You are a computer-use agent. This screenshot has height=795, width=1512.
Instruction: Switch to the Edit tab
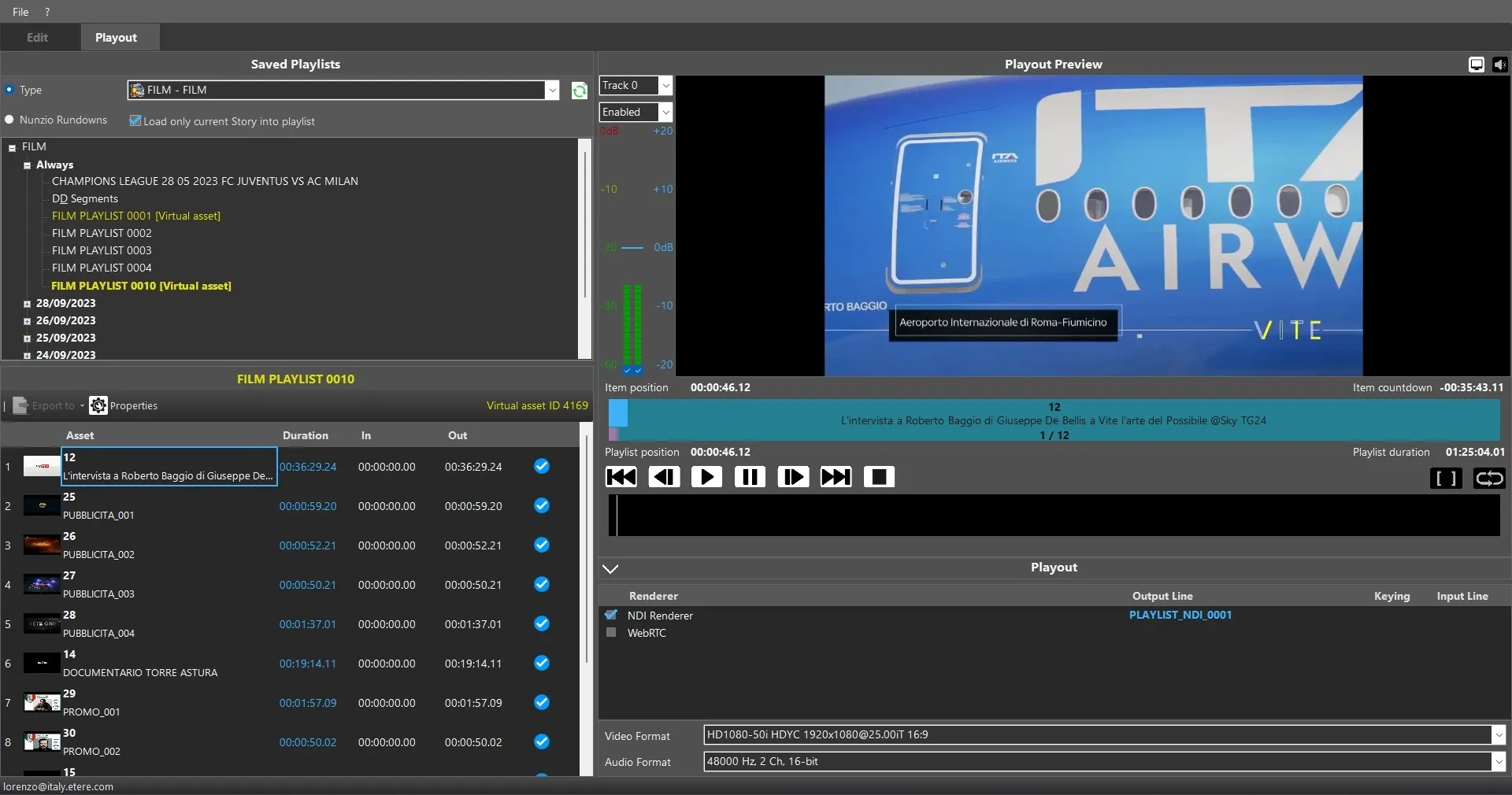coord(37,38)
